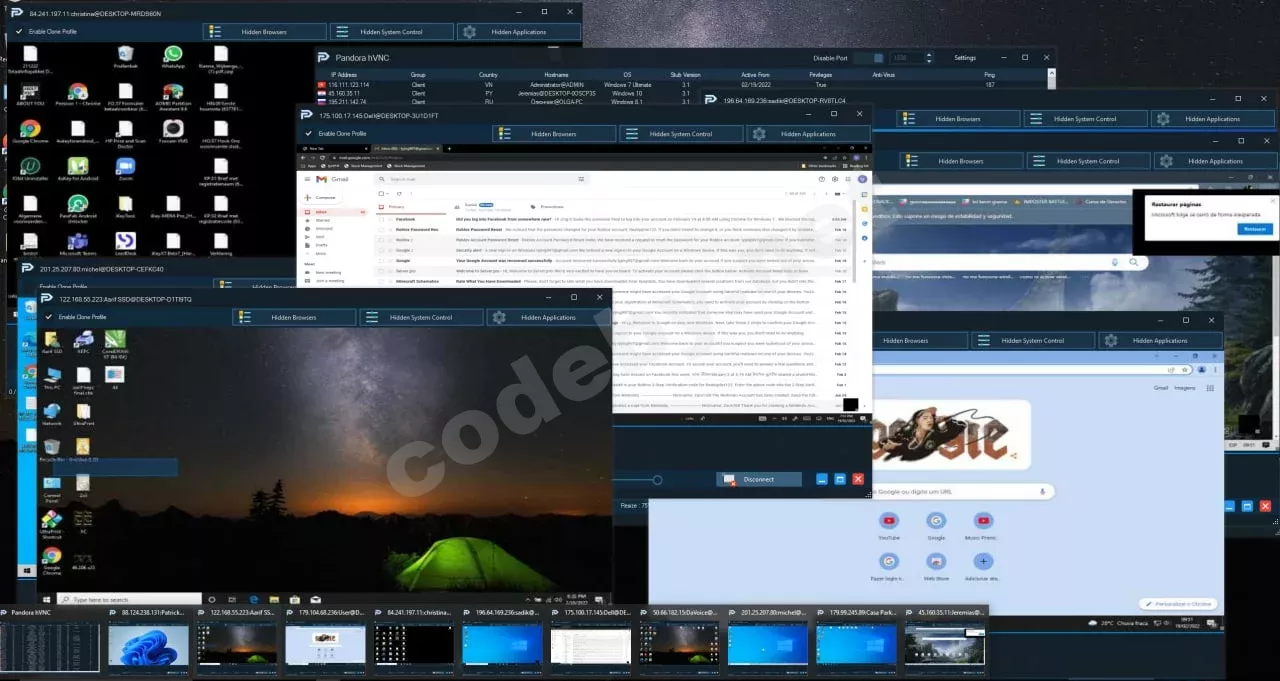
Task: Open This PC icon on Aarif's desktop
Action: coord(52,378)
